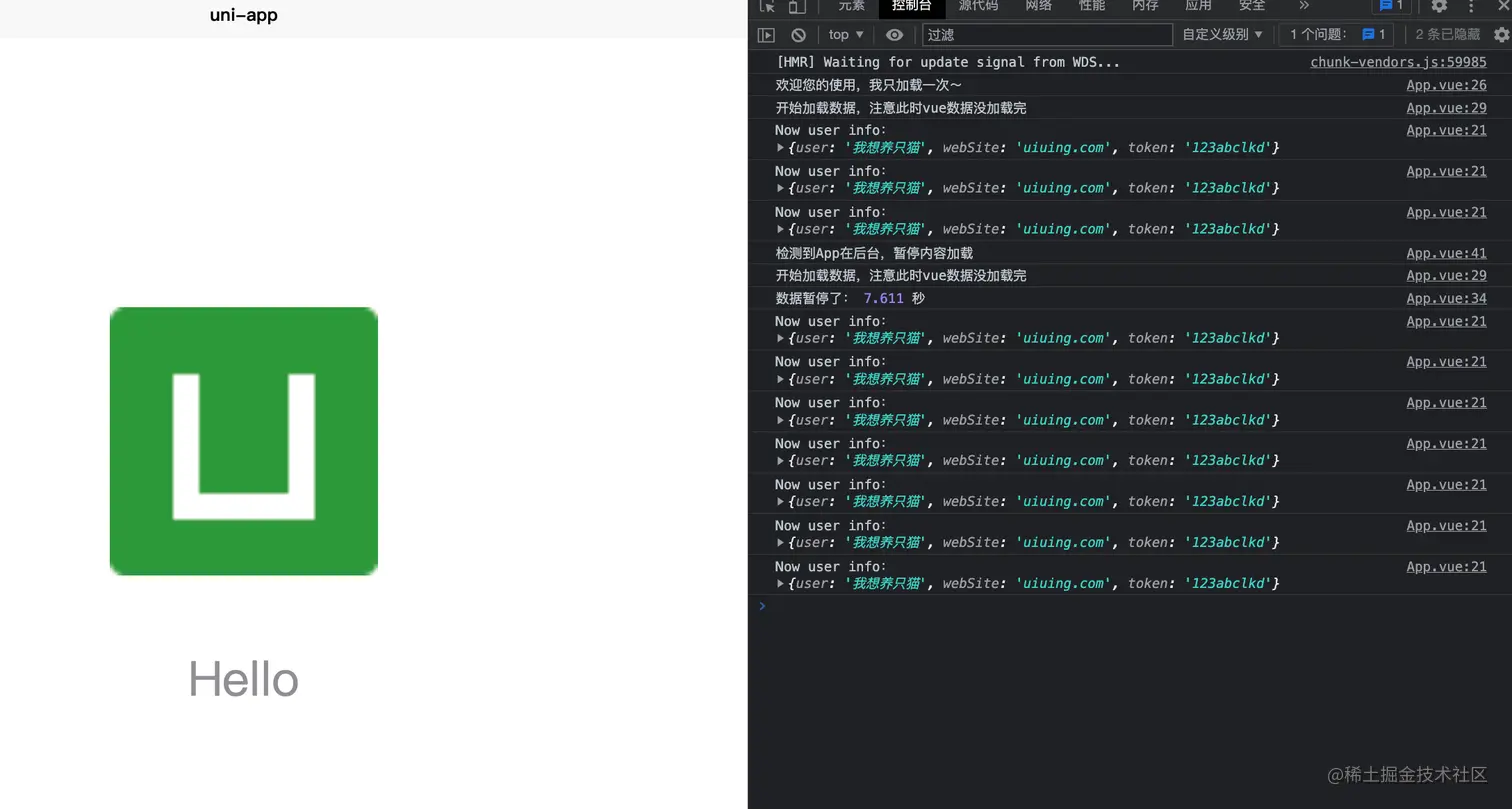The height and width of the screenshot is (809, 1512).
Task: Open DevTools settings via the top gear icon
Action: click(x=1439, y=6)
